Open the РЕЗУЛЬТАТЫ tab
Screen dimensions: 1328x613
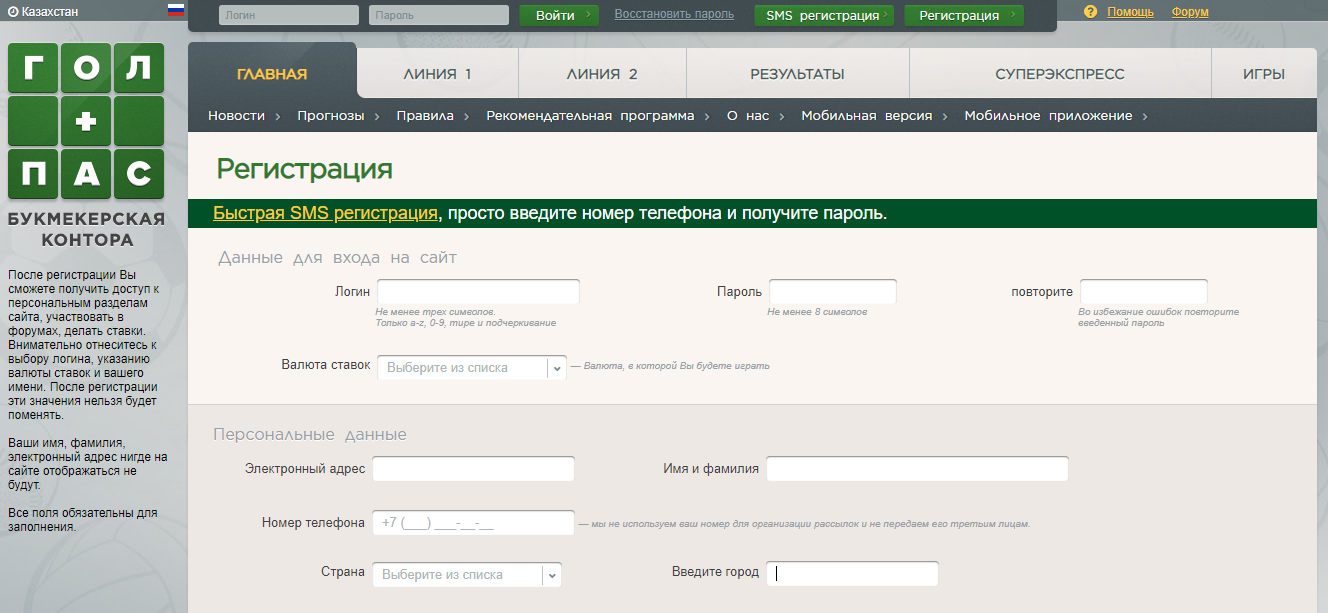click(797, 74)
